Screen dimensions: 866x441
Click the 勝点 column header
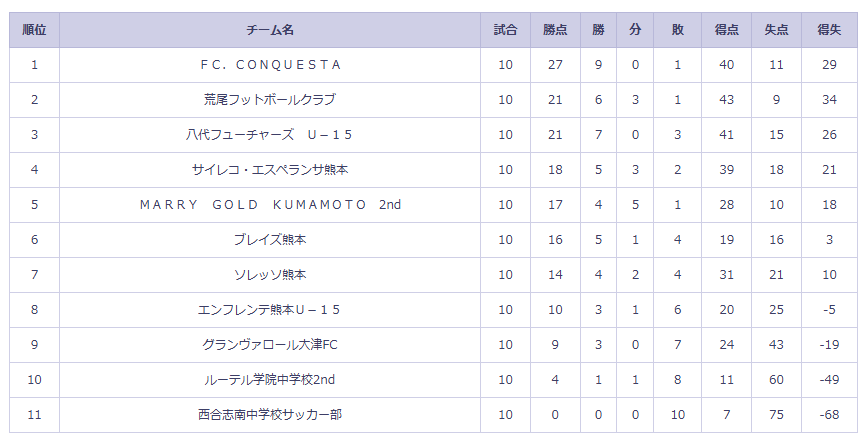[x=555, y=30]
